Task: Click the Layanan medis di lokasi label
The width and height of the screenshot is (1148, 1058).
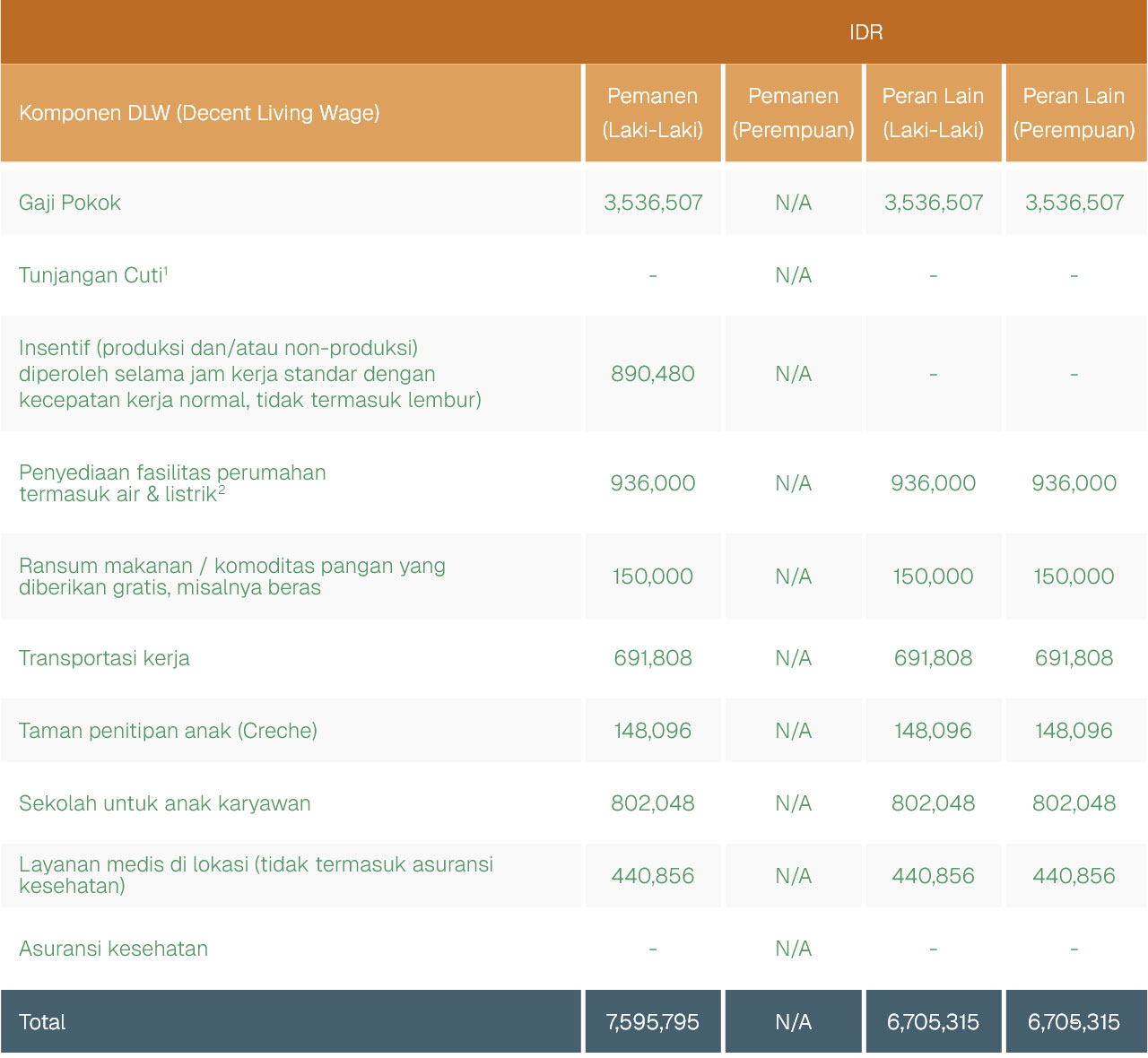Action: (x=256, y=875)
